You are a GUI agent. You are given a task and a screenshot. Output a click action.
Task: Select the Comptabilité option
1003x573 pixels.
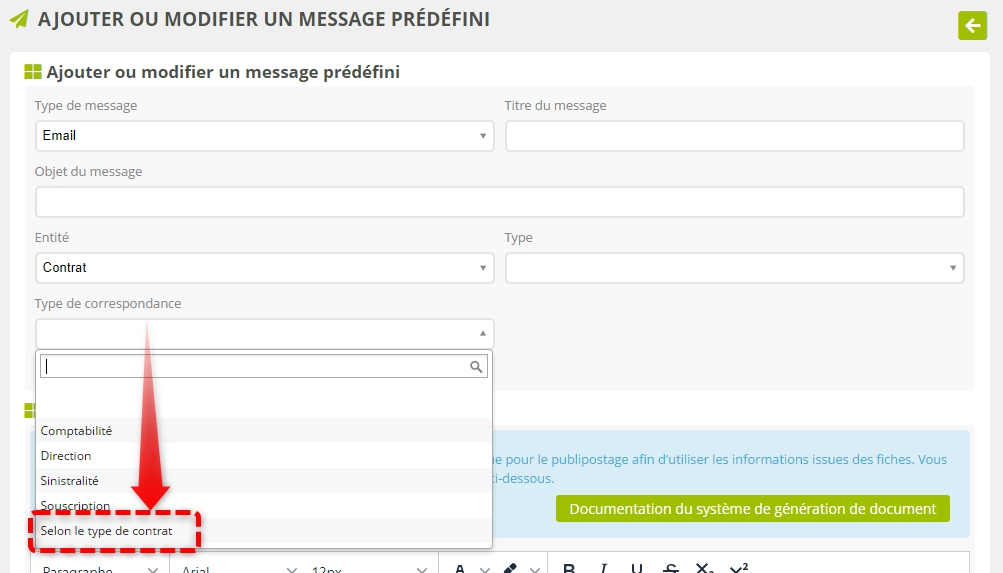click(77, 431)
